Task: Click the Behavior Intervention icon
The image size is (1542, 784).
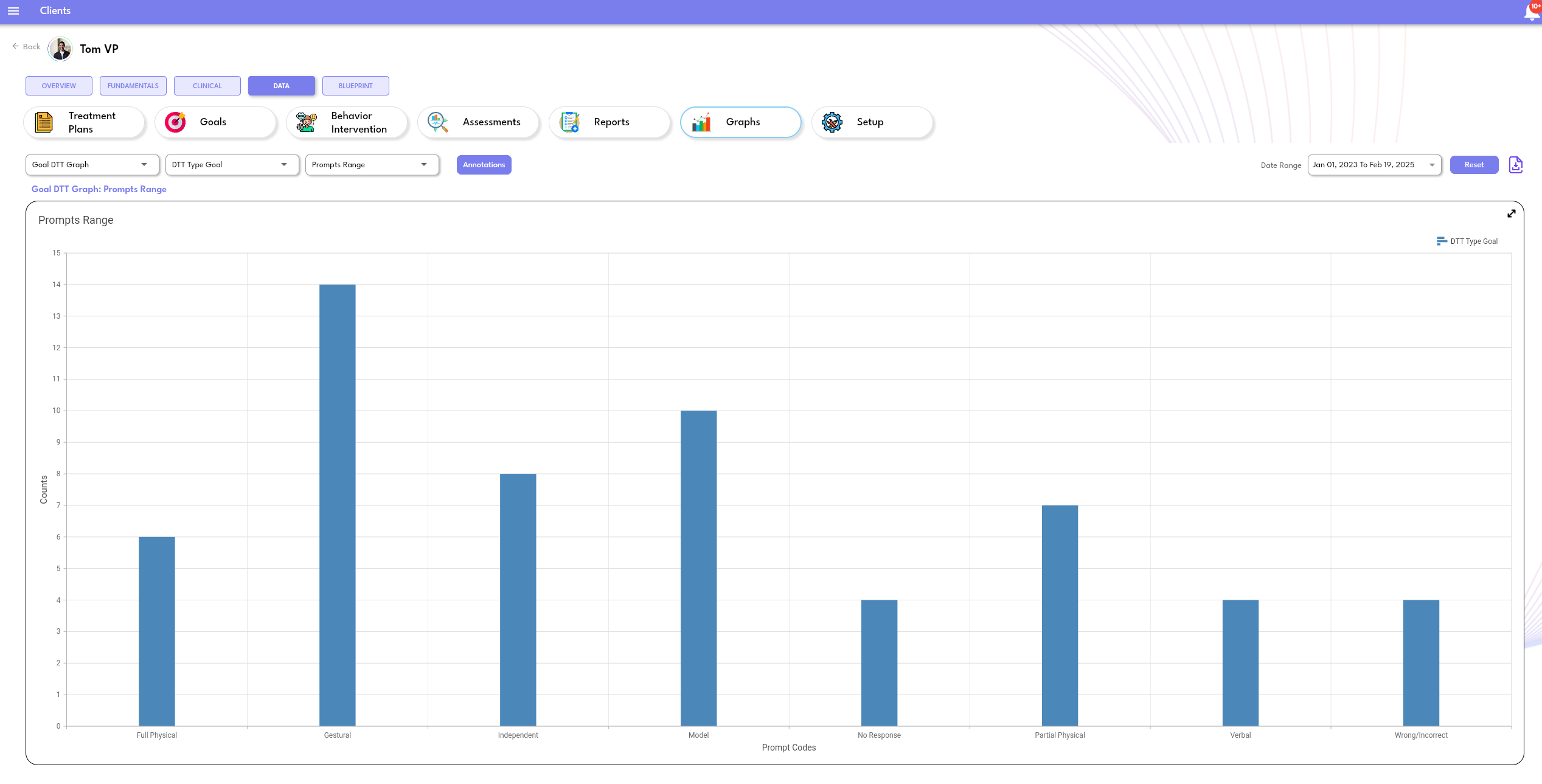Action: [x=306, y=122]
